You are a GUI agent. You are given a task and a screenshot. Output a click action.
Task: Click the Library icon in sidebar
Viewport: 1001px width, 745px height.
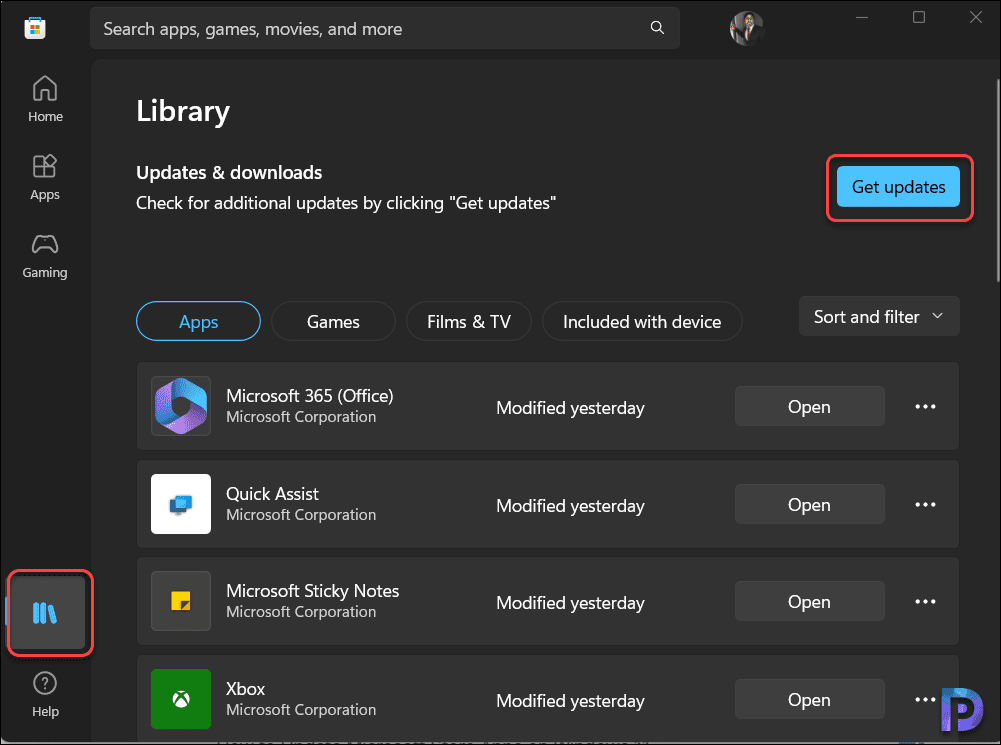[x=45, y=612]
